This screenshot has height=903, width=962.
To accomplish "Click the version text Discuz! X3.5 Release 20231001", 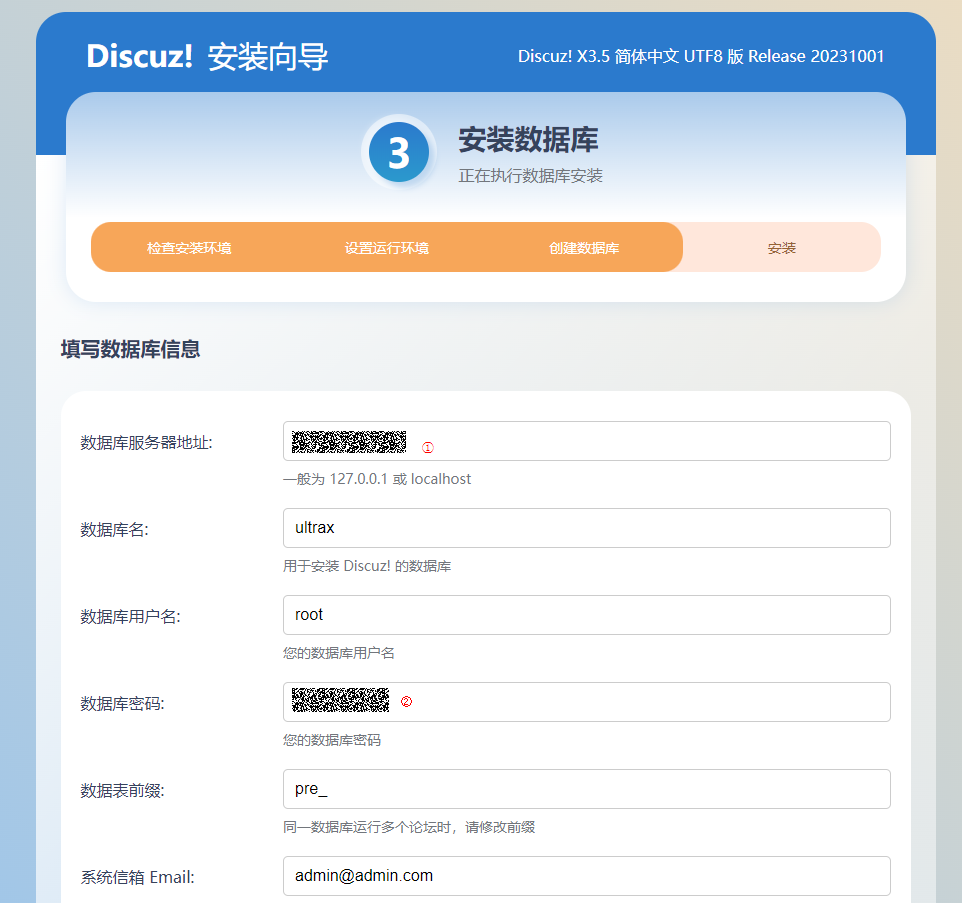I will point(701,56).
